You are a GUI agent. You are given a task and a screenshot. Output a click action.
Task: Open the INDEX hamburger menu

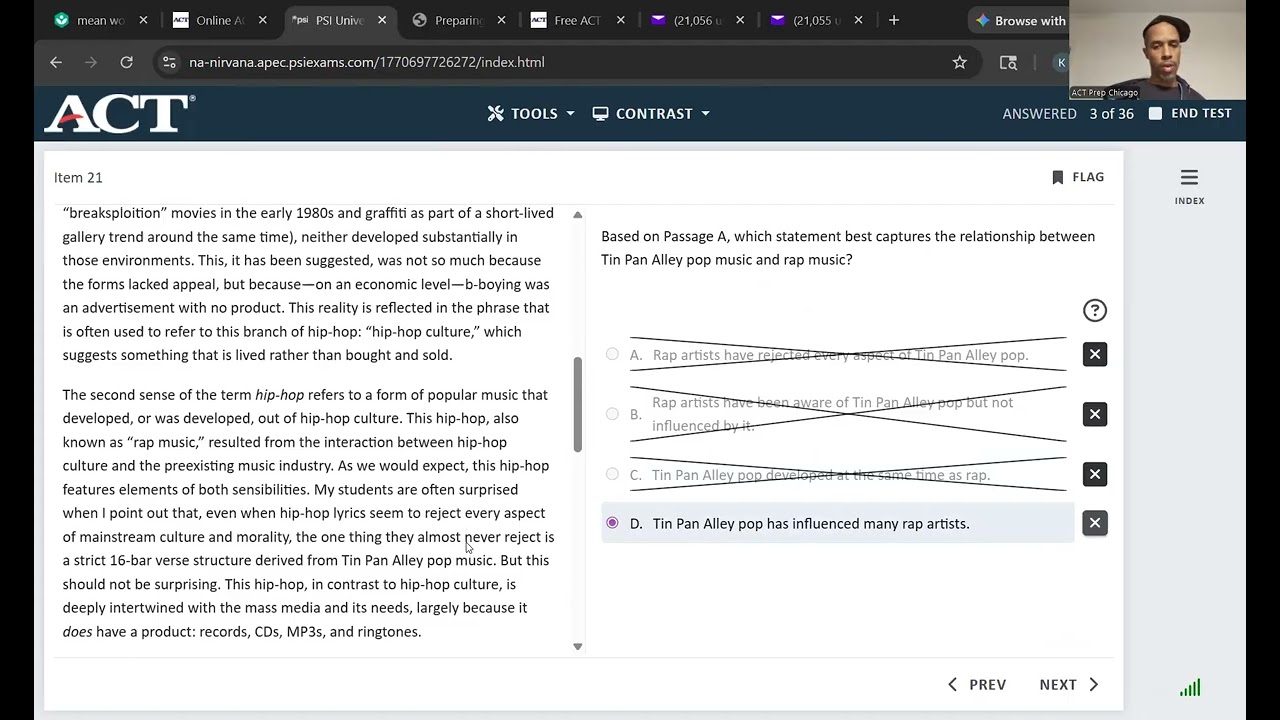coord(1189,185)
